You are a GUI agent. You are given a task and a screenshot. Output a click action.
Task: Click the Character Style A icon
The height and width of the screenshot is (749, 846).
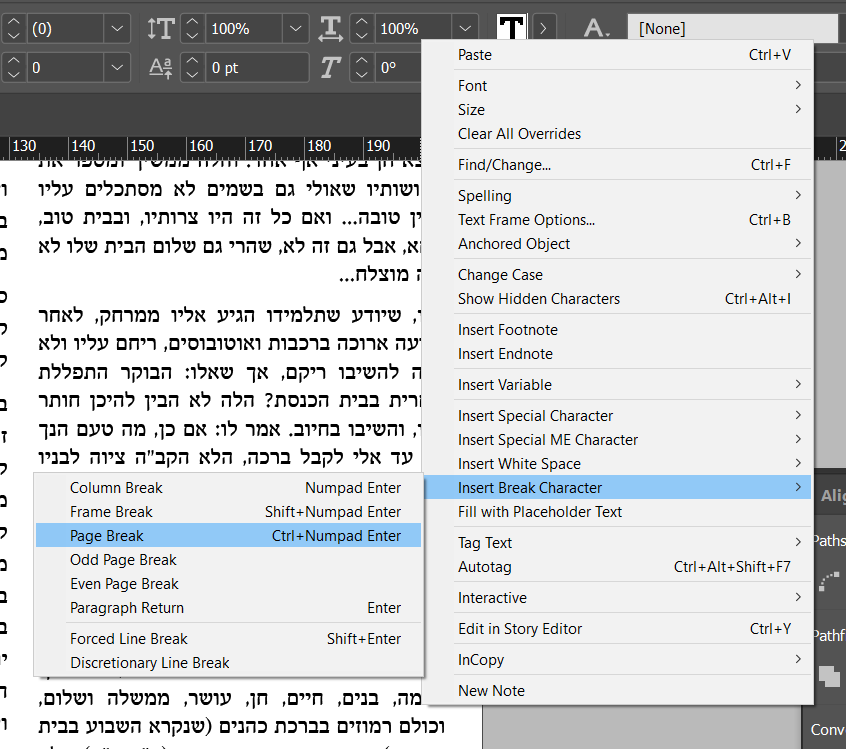(x=597, y=28)
